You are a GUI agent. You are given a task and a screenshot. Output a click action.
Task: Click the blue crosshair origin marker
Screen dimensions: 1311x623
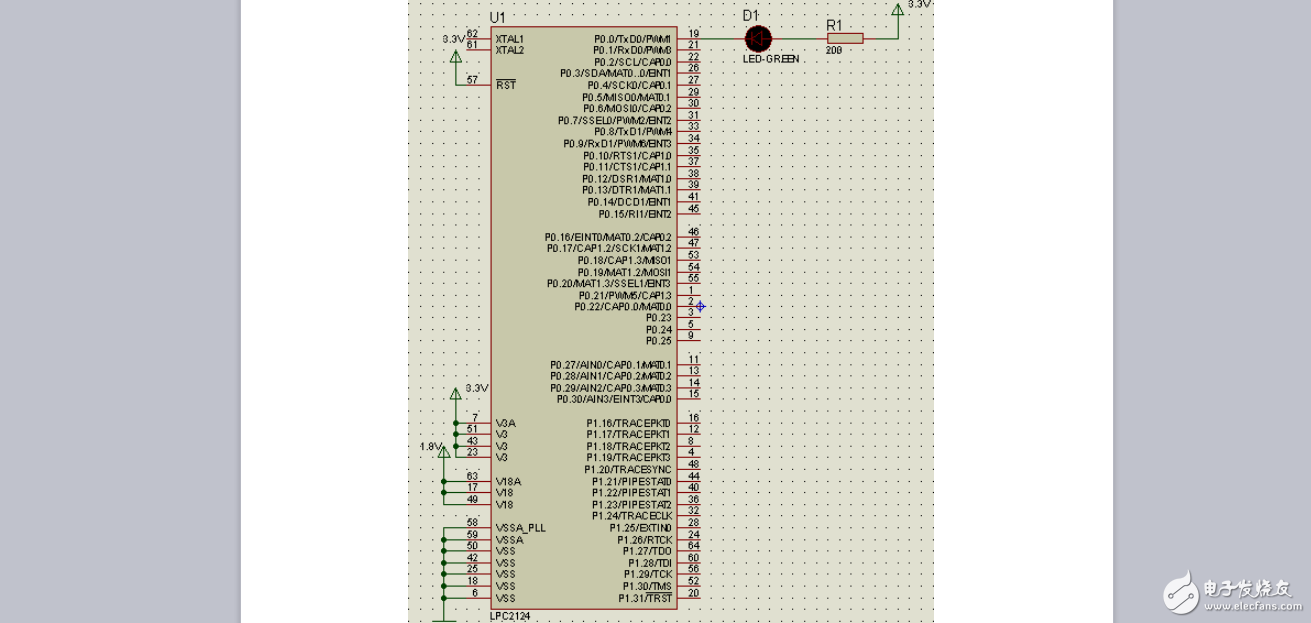[x=700, y=306]
